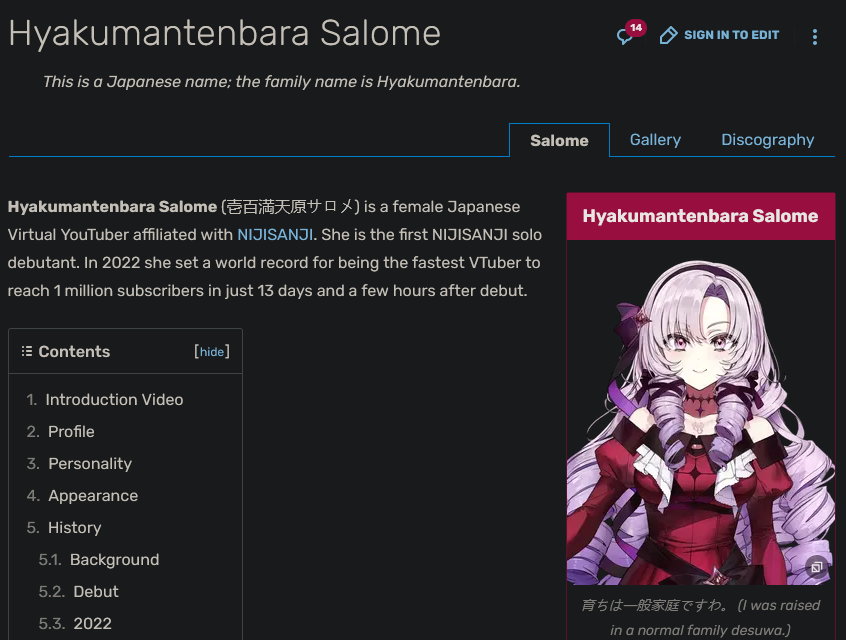Screen dimensions: 846x640
Task: Open the comments speech bubble icon
Action: click(x=625, y=37)
